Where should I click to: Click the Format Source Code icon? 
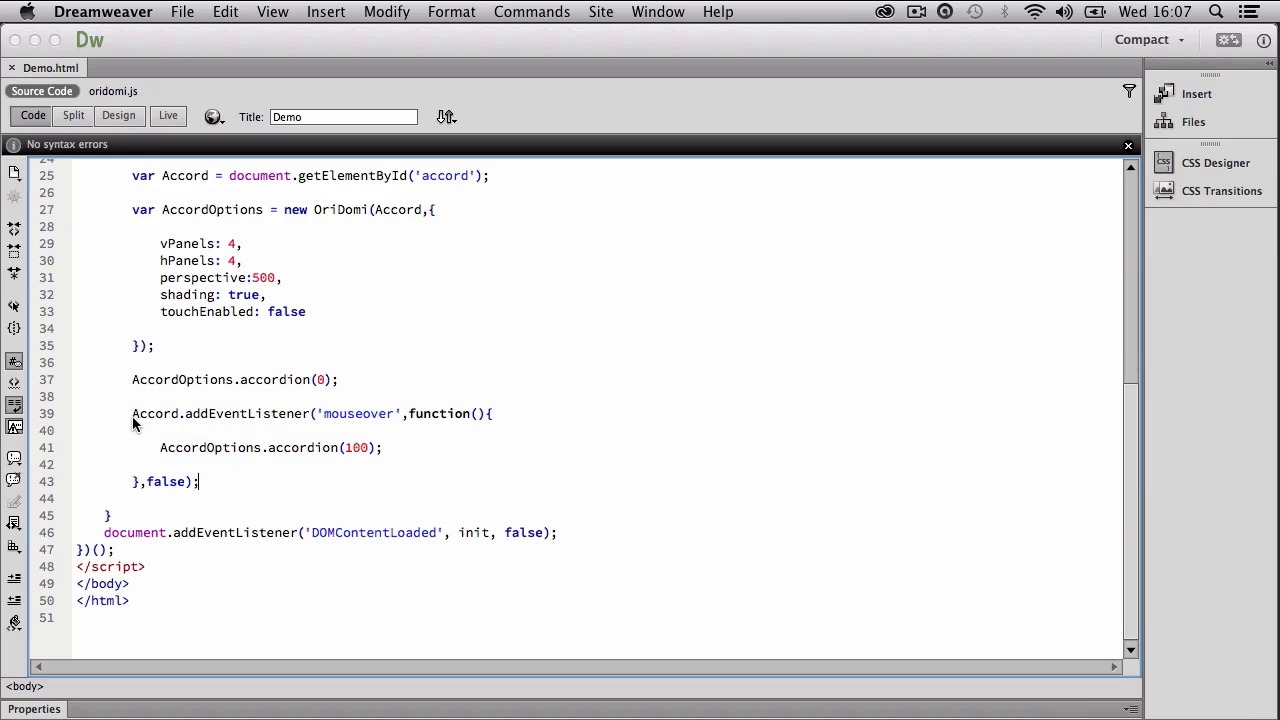14,623
